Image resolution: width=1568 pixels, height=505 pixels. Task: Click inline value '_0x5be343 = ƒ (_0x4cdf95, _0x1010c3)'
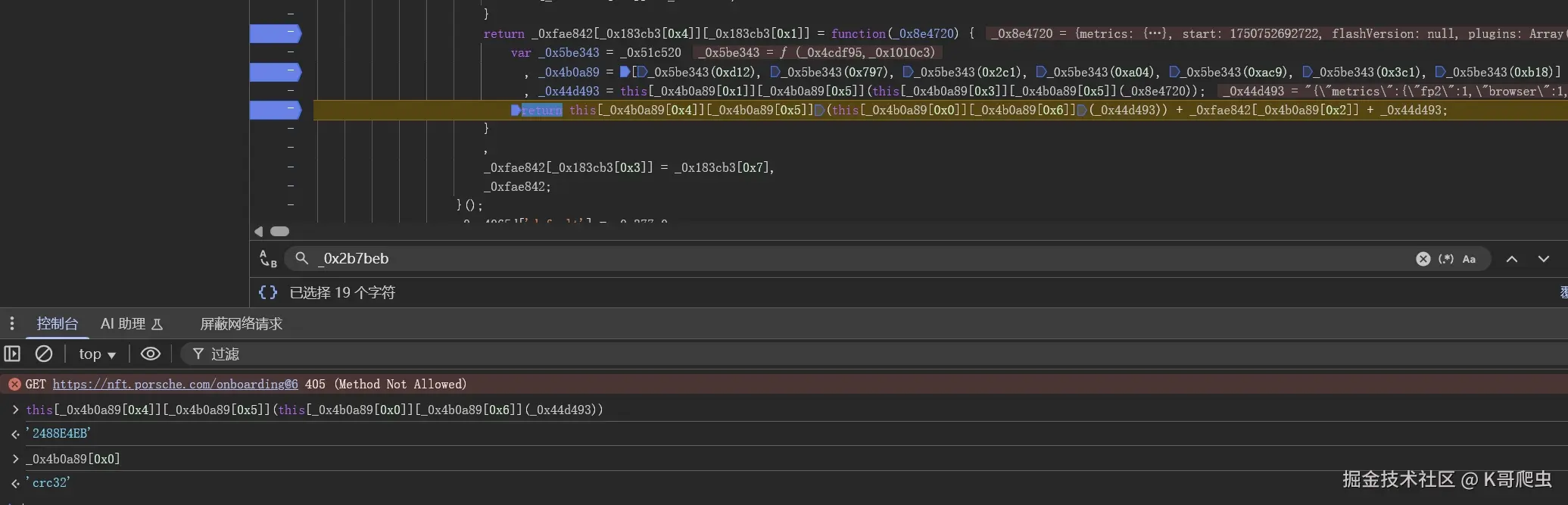818,53
